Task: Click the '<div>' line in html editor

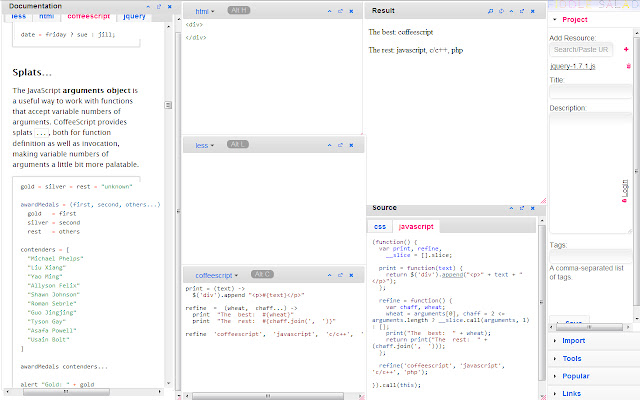Action: point(194,24)
